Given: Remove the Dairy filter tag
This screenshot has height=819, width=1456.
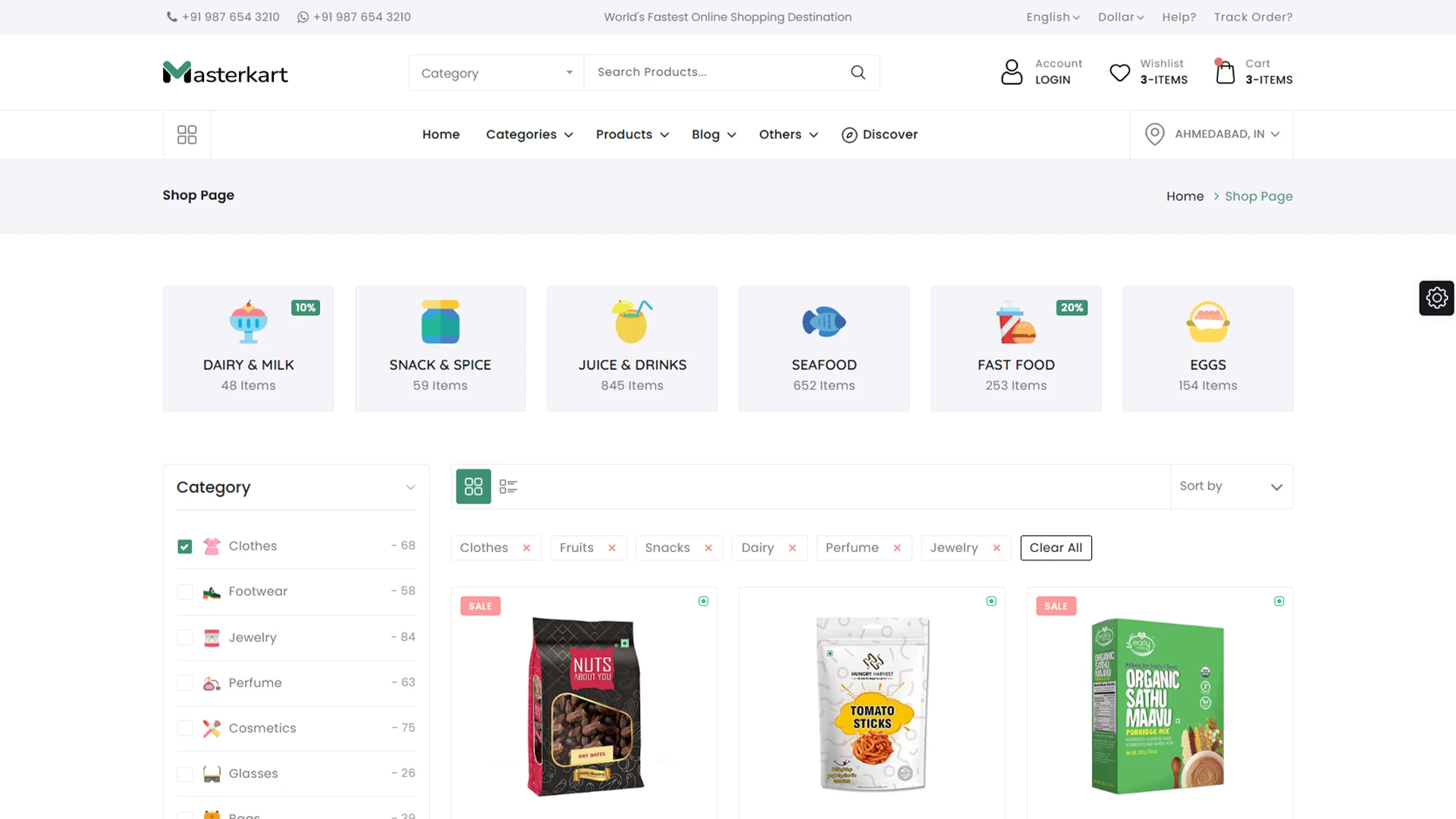Looking at the screenshot, I should click(792, 548).
